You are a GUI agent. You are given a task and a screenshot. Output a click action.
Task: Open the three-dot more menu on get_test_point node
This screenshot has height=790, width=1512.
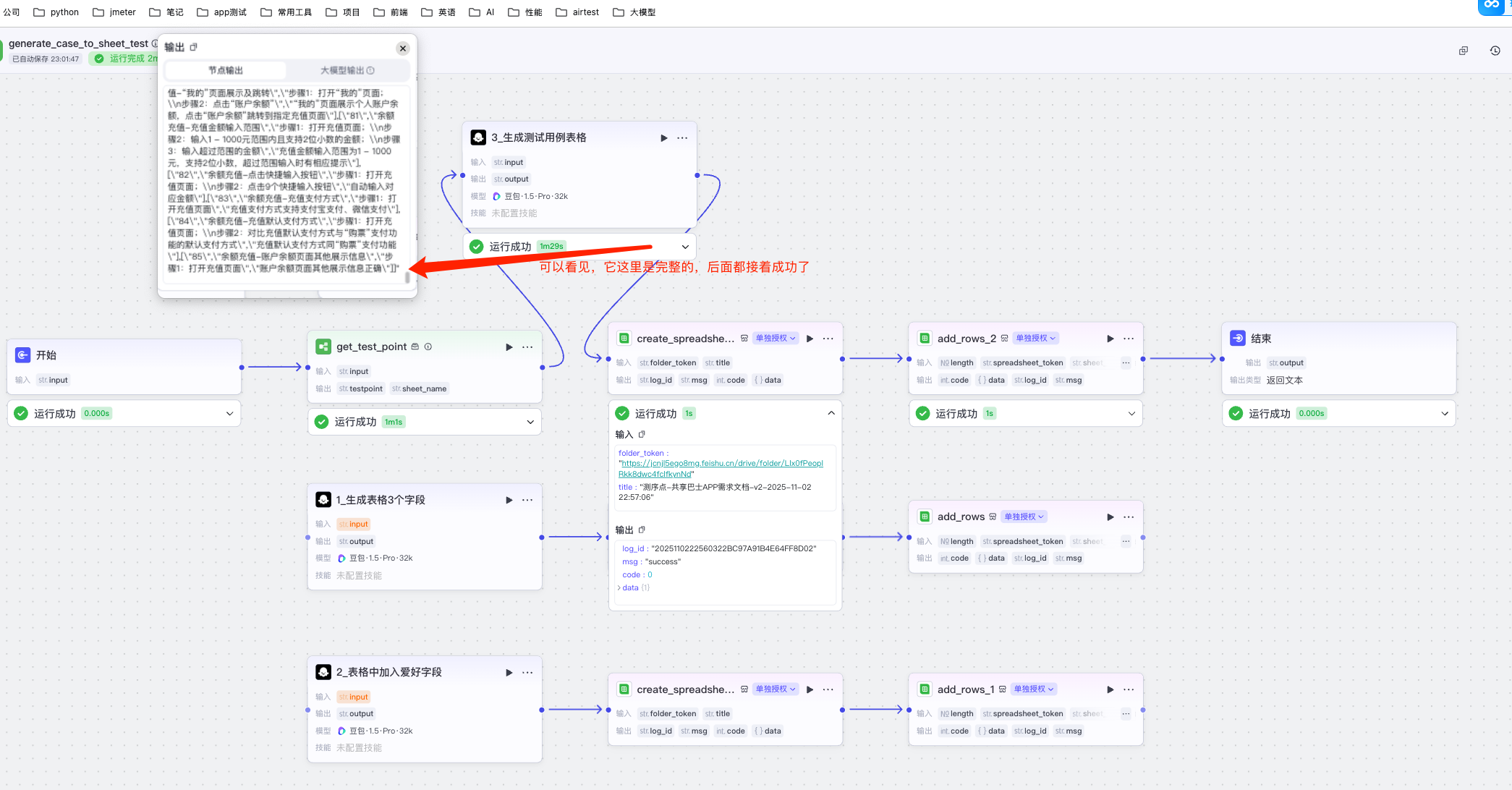(x=527, y=347)
